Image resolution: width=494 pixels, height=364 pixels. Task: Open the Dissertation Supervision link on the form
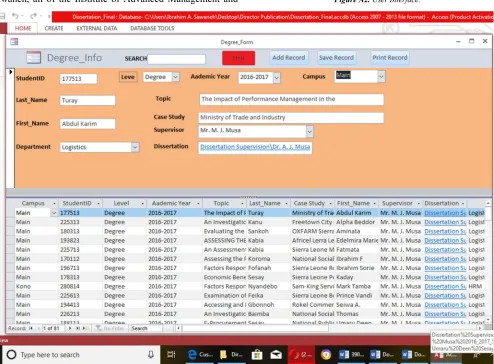255,147
